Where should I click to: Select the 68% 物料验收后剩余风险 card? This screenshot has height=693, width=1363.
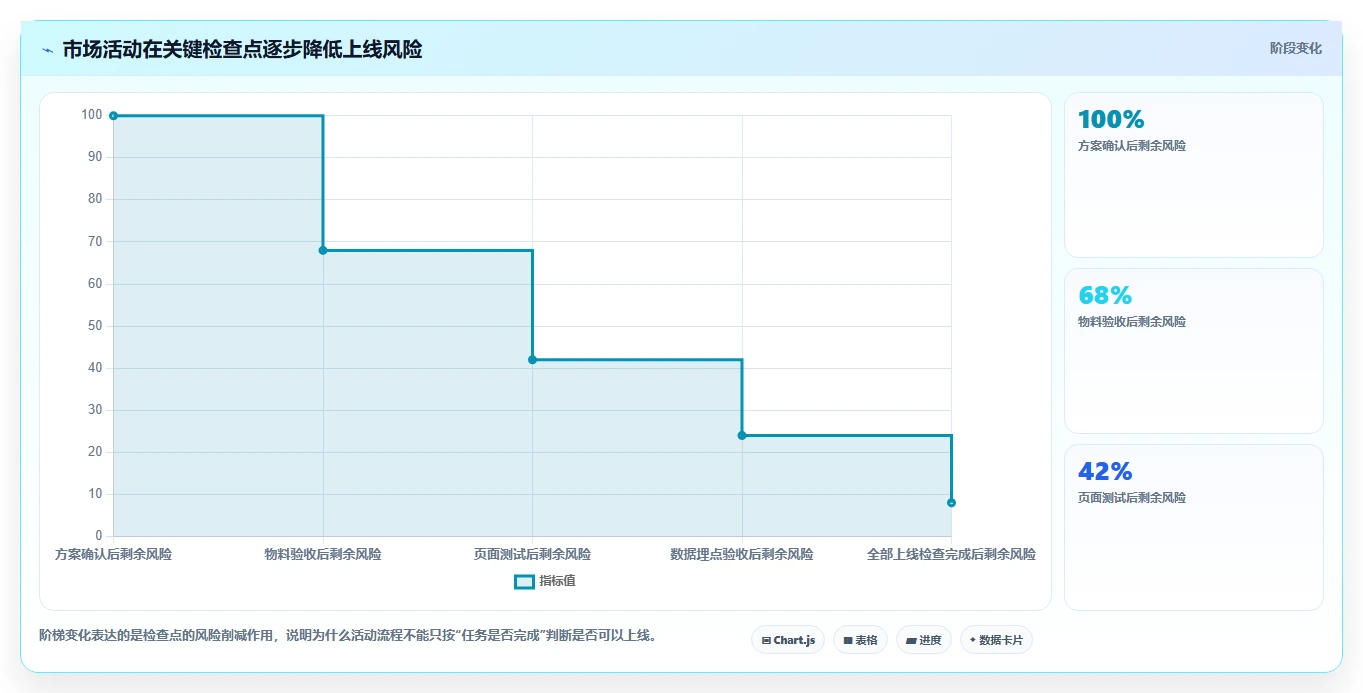(1194, 351)
